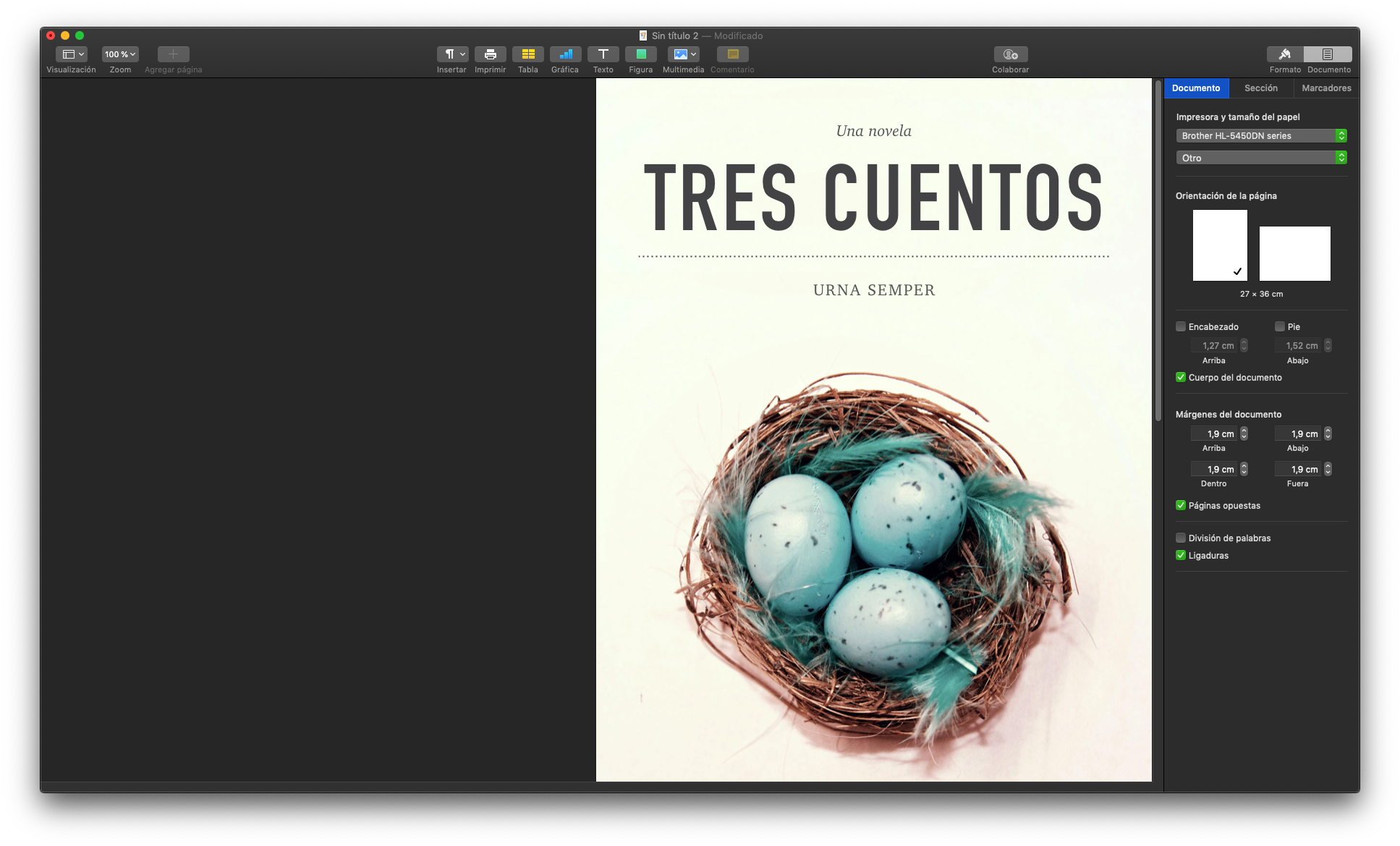
Task: Click the Documento inspector icon
Action: click(x=1328, y=54)
